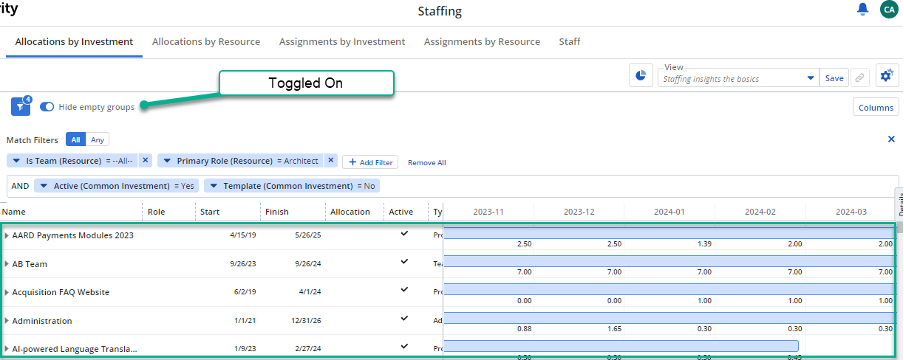904x360 pixels.
Task: Click finish date 12/31/26
Action: click(x=306, y=321)
